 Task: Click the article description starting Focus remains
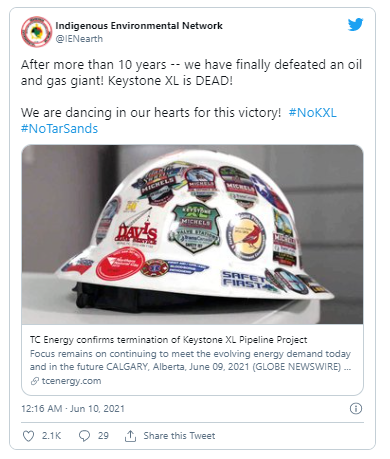click(190, 360)
